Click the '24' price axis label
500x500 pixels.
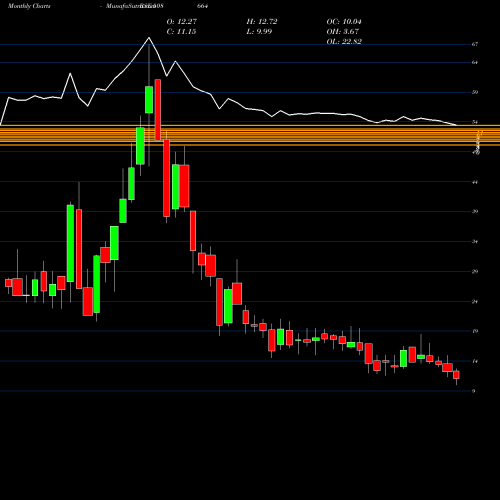tap(475, 302)
